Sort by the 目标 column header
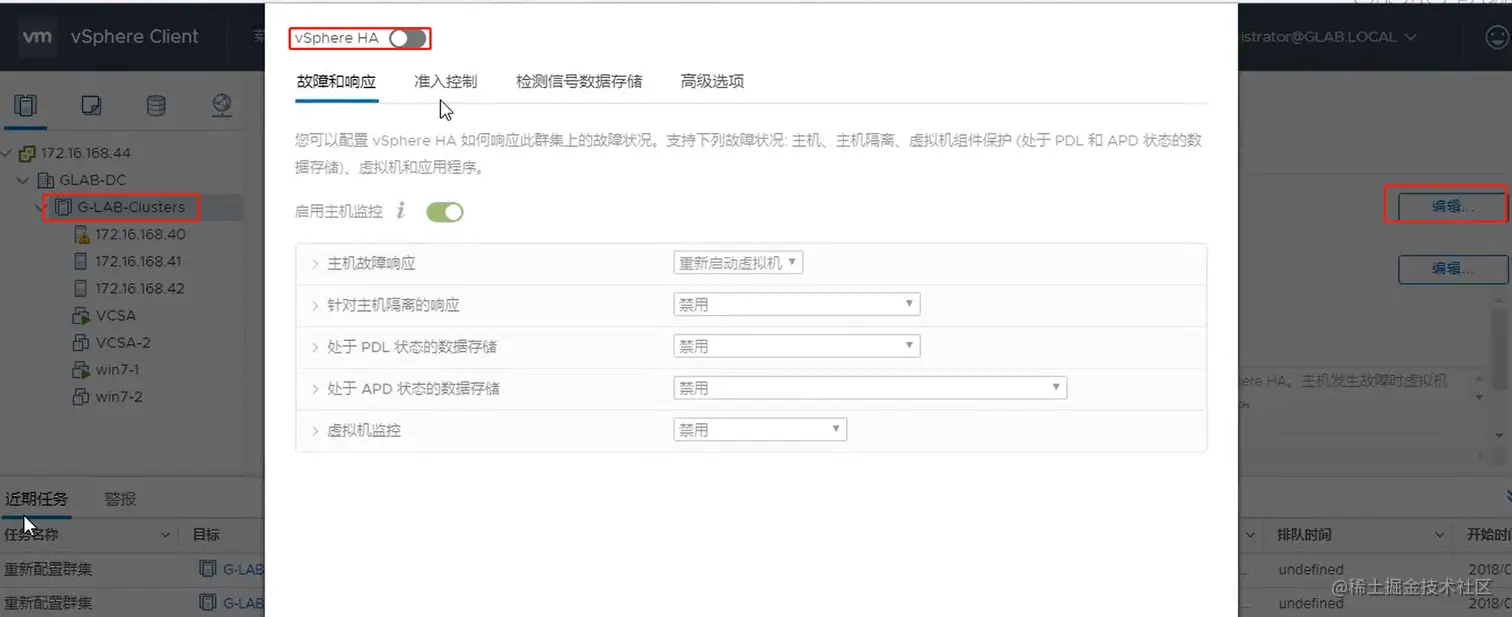 pyautogui.click(x=206, y=535)
